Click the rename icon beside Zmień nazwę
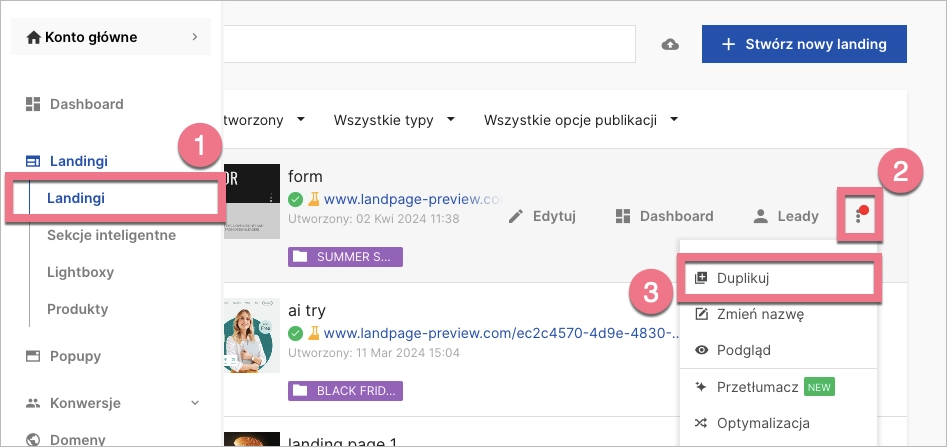Screen dimensions: 947x447 701,314
